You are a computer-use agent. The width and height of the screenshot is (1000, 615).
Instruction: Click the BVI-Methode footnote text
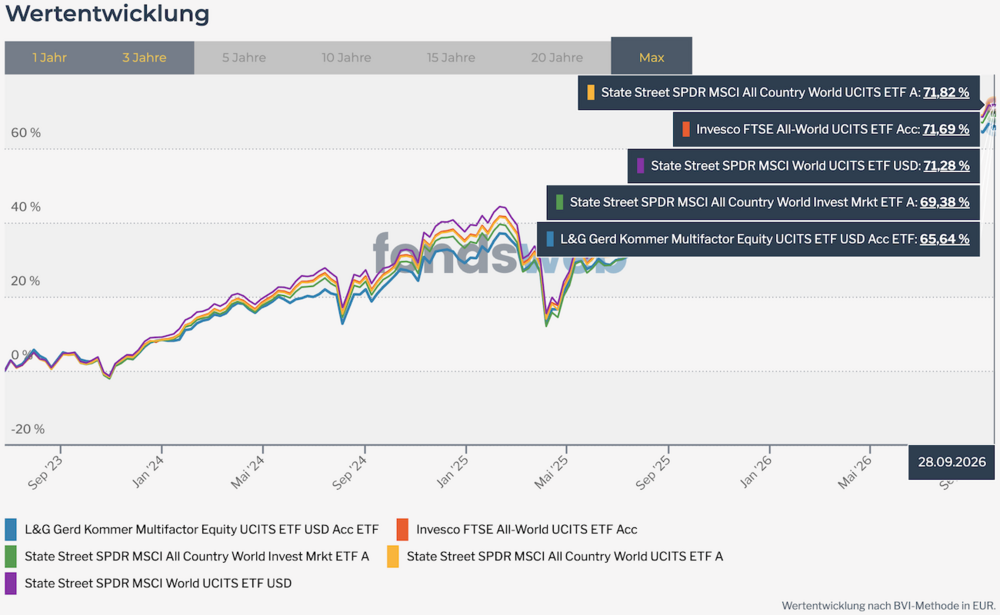[888, 605]
